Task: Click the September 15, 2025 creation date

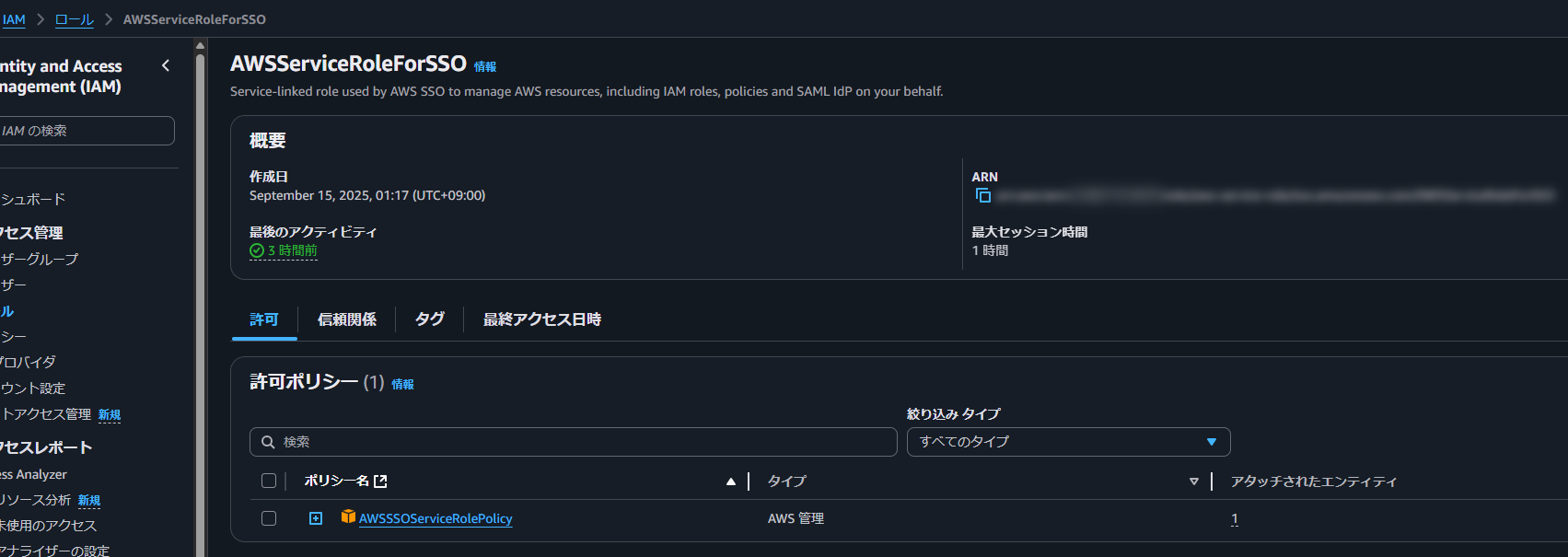Action: click(367, 195)
